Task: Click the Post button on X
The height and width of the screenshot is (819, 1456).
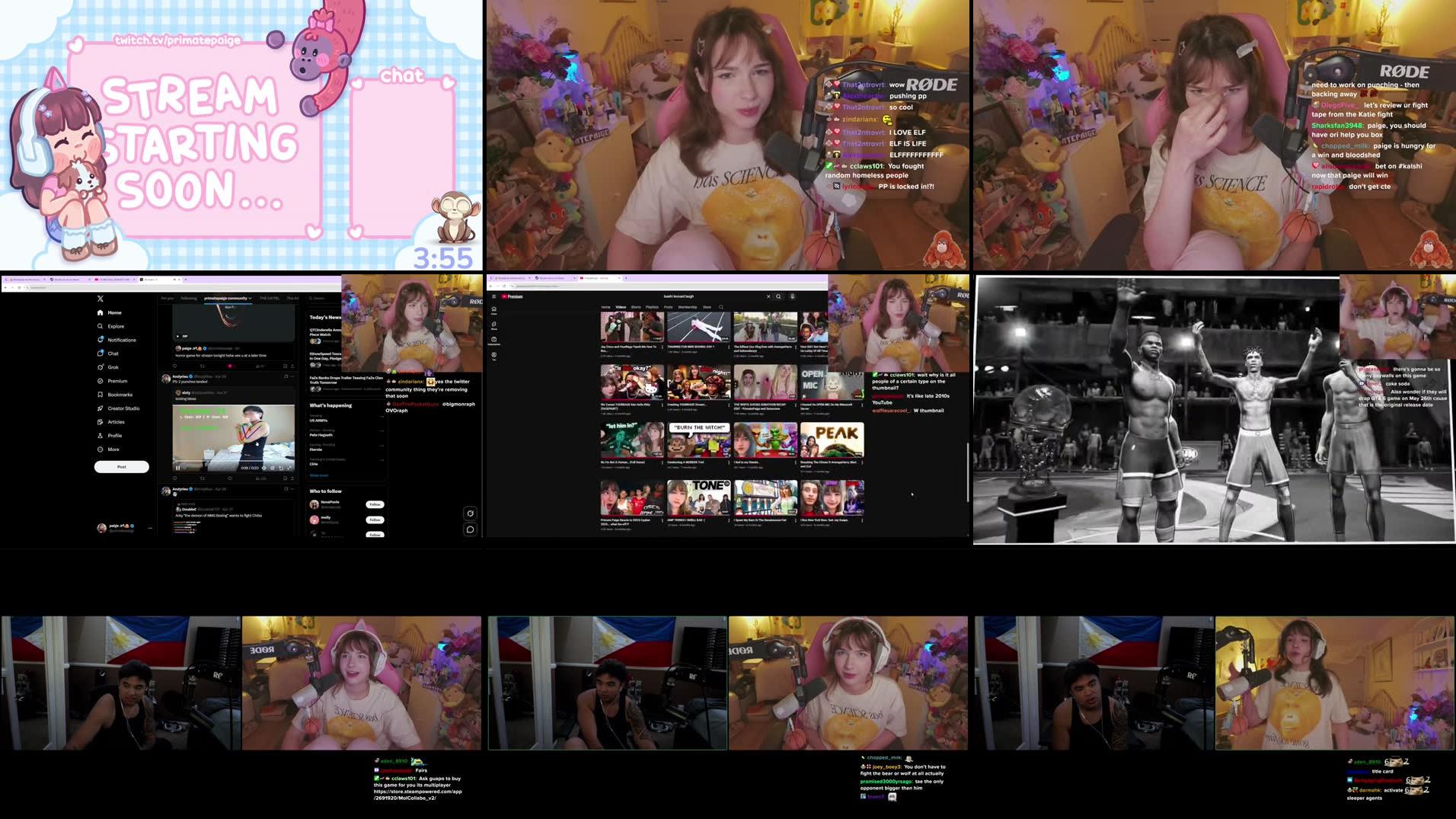Action: point(122,467)
